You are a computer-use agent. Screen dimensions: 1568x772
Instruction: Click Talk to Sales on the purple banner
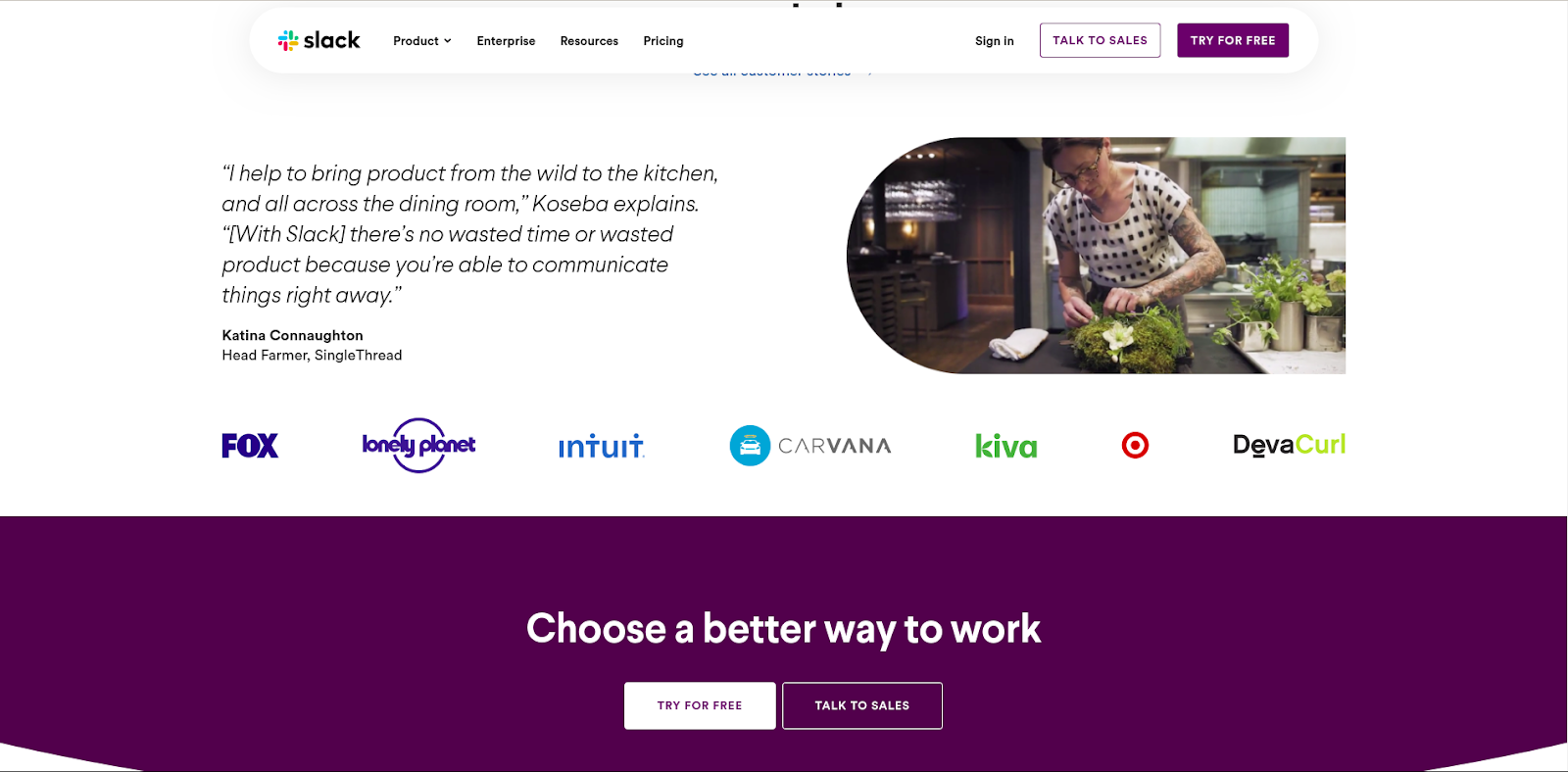pyautogui.click(x=862, y=705)
